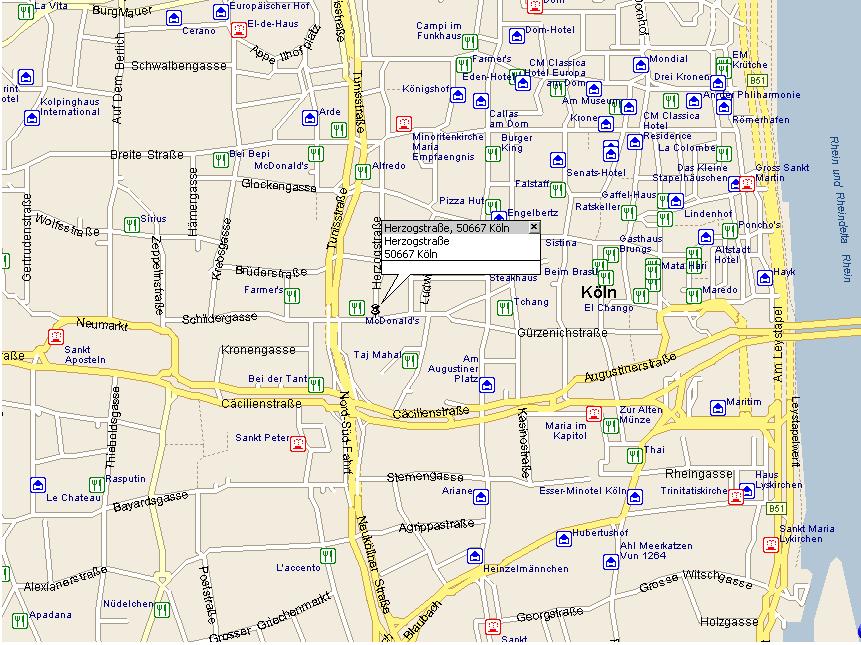Select the Am Augustiner Platz hotel icon
Viewport: 861px width, 645px height.
[487, 384]
